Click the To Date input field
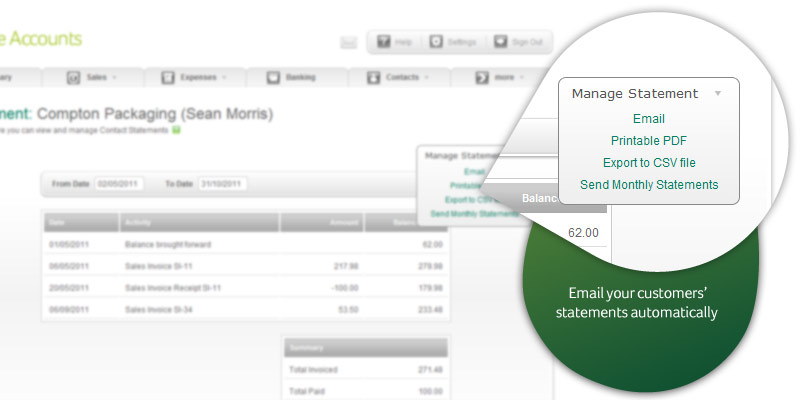This screenshot has height=400, width=800. (222, 184)
